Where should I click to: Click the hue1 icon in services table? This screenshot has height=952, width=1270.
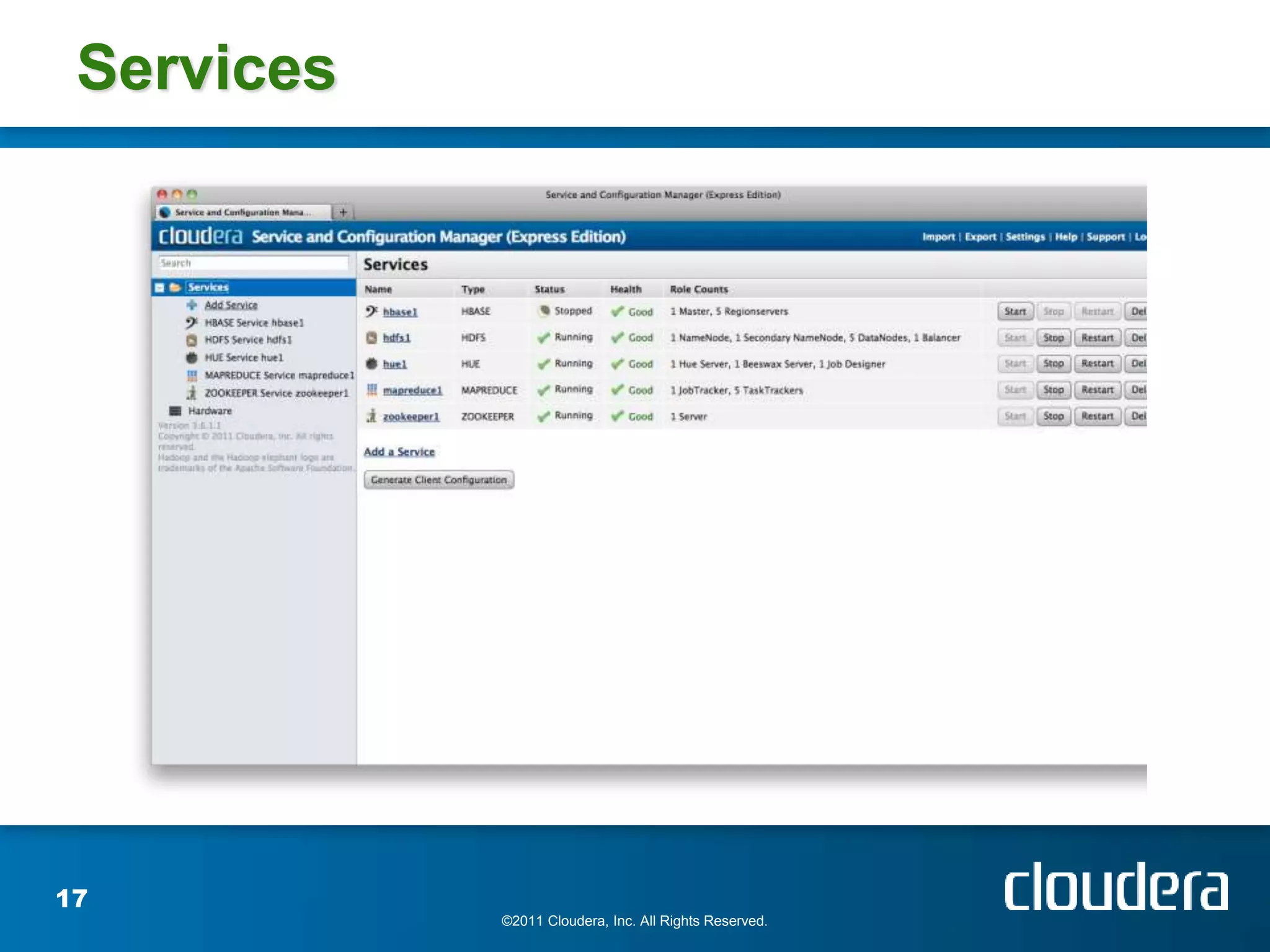[x=371, y=364]
